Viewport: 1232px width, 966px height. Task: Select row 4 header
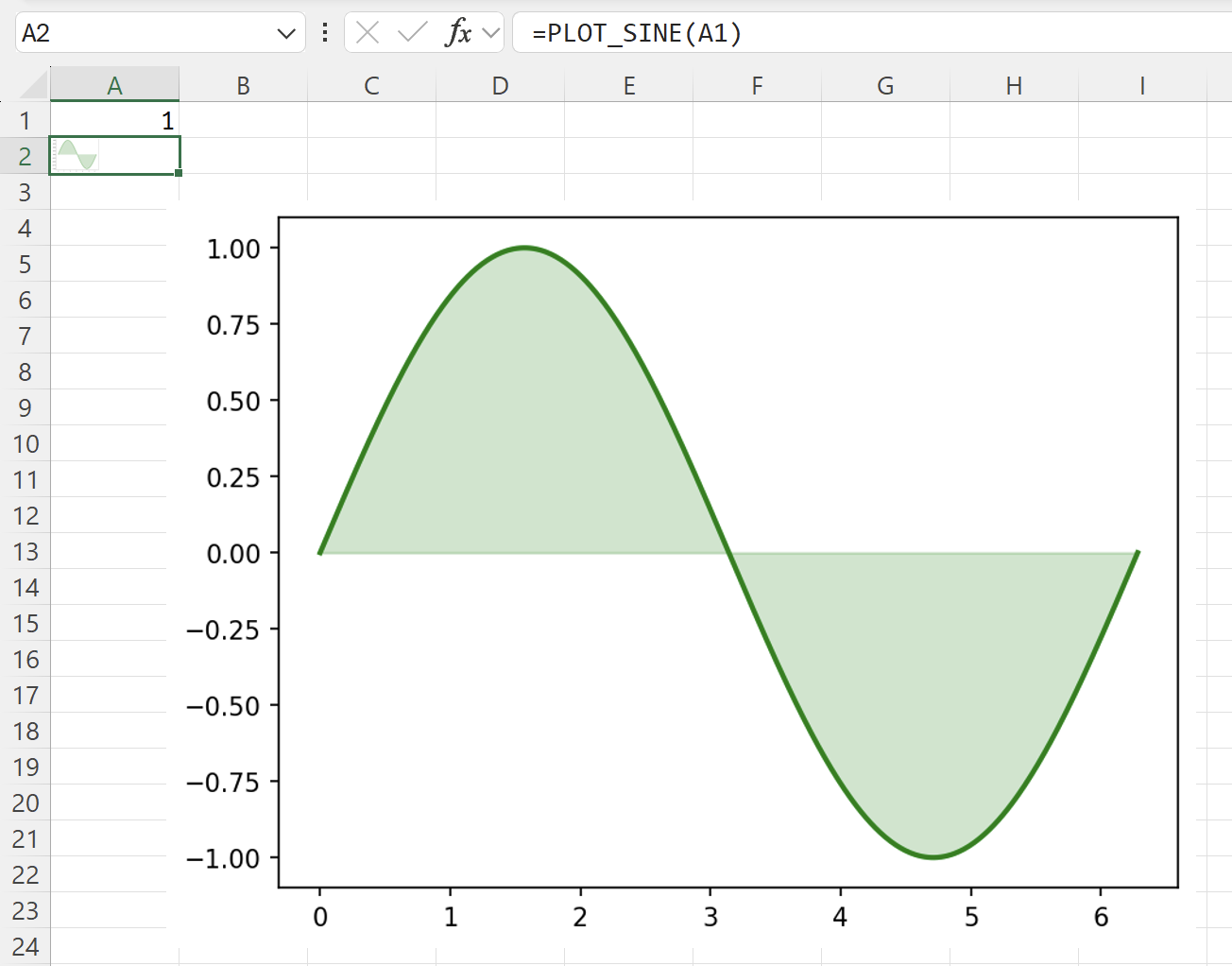(x=25, y=228)
